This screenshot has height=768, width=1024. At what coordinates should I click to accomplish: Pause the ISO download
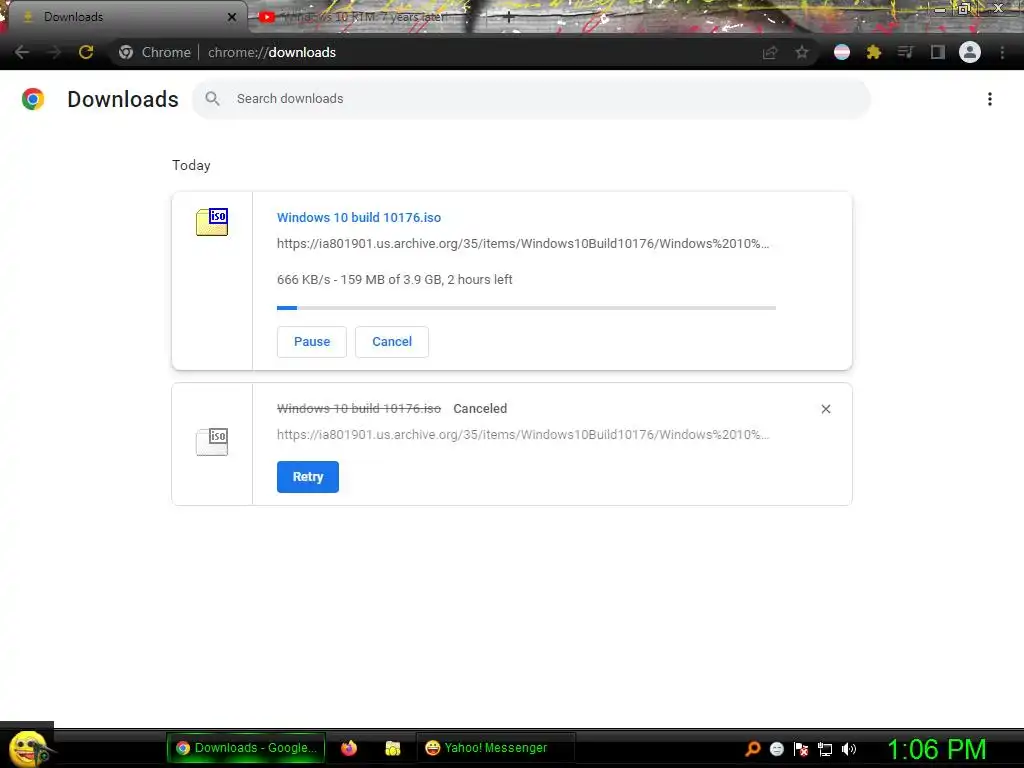click(312, 342)
